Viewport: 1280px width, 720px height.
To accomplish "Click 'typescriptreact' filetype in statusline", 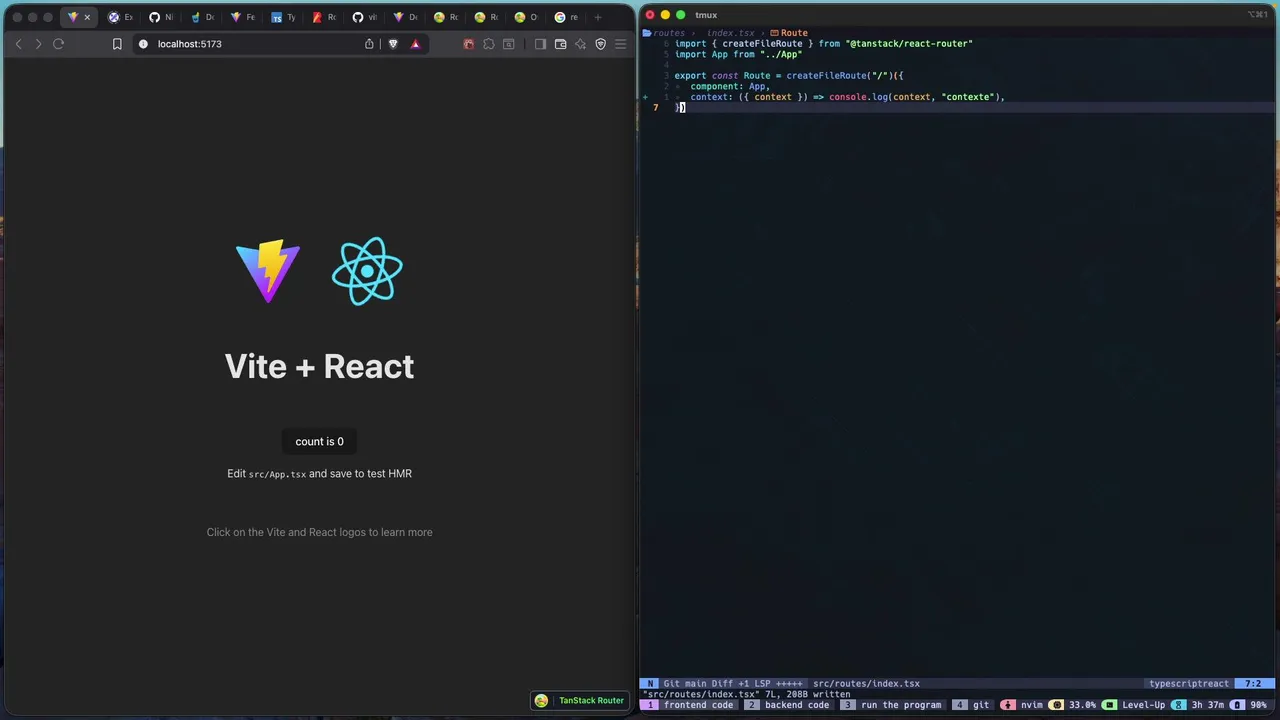I will pyautogui.click(x=1189, y=684).
